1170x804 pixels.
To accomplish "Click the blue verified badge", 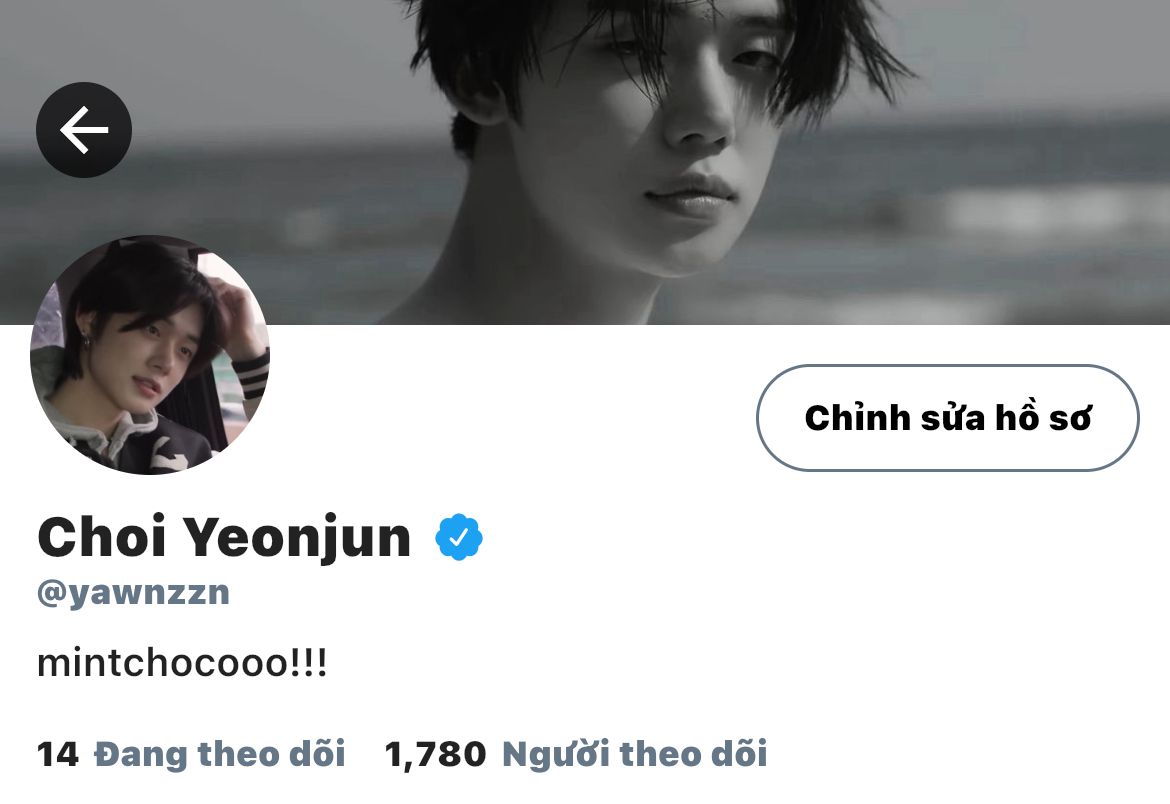I will pyautogui.click(x=459, y=537).
